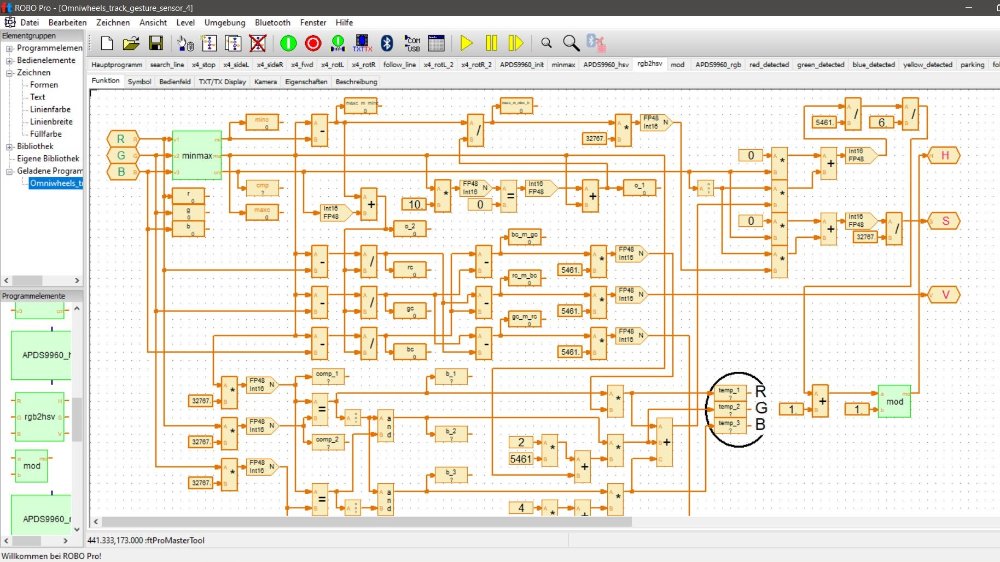This screenshot has width=1000, height=562.
Task: Pick rgb2hsv element from Programmelemente palette
Action: click(40, 417)
